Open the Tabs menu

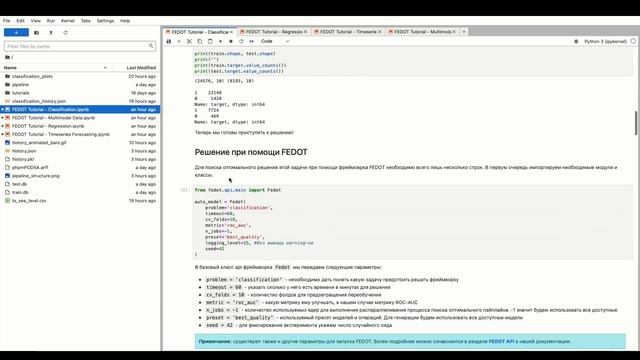86,21
